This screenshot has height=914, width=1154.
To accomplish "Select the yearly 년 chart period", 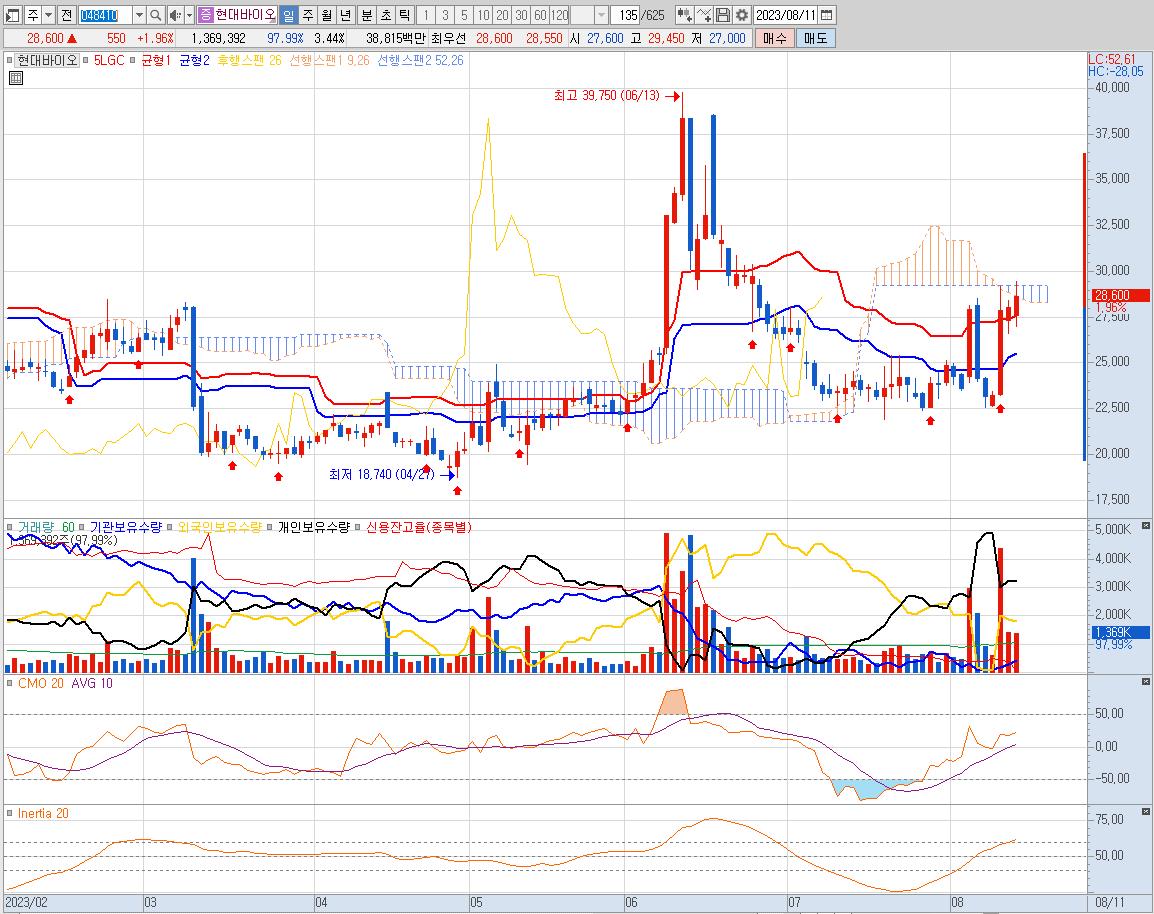I will tap(346, 15).
